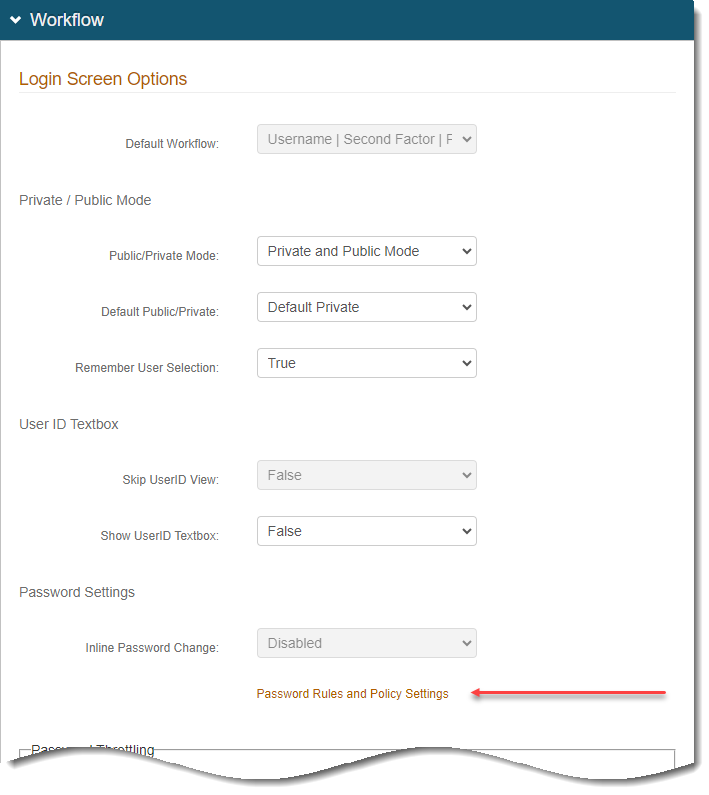Click the Password Settings subheading
The width and height of the screenshot is (709, 795).
(77, 592)
